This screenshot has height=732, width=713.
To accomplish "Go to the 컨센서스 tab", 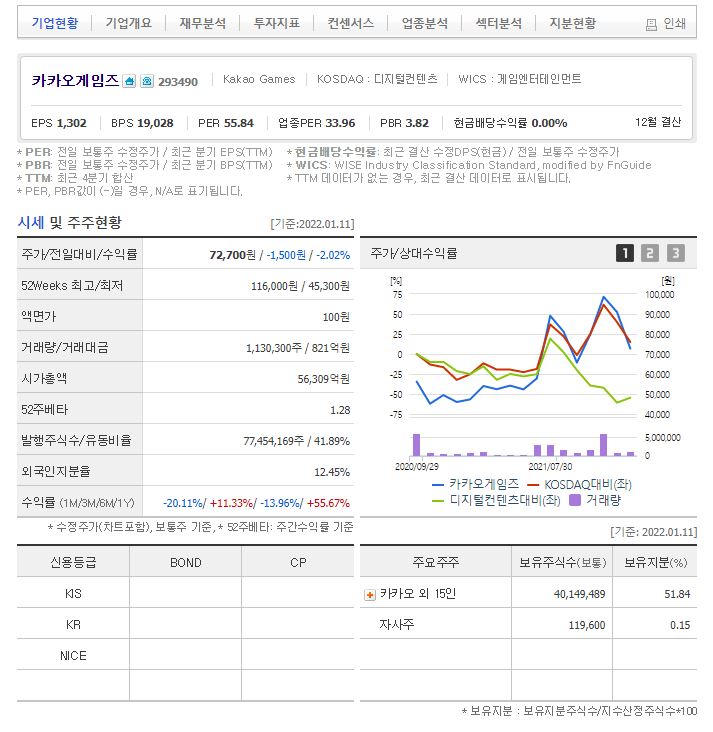I will pyautogui.click(x=351, y=23).
